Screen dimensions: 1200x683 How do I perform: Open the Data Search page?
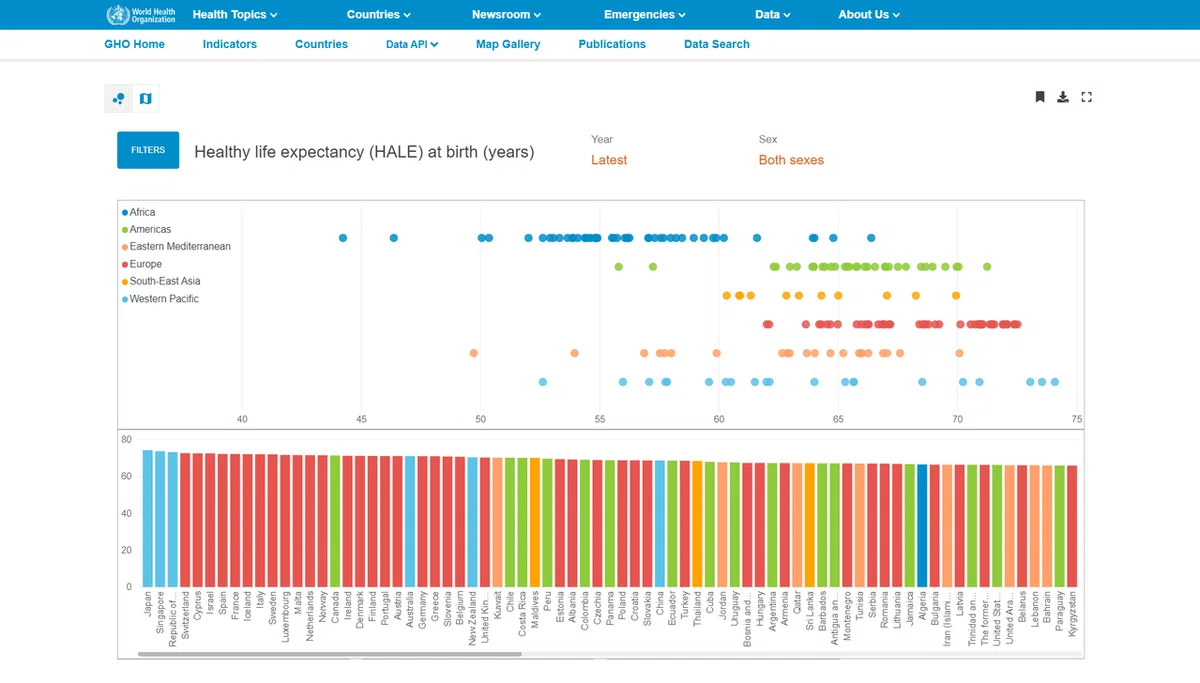(716, 44)
